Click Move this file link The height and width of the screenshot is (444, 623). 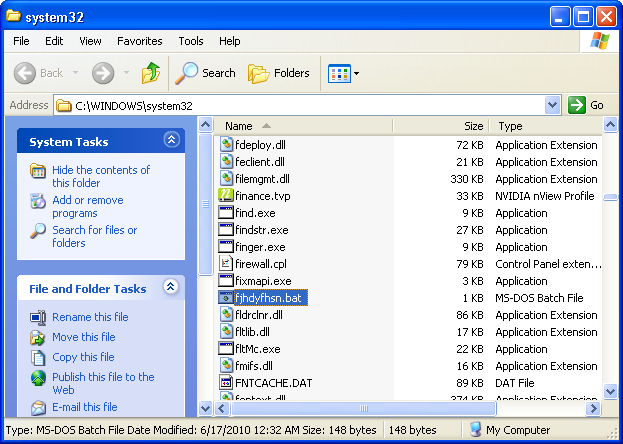point(84,337)
